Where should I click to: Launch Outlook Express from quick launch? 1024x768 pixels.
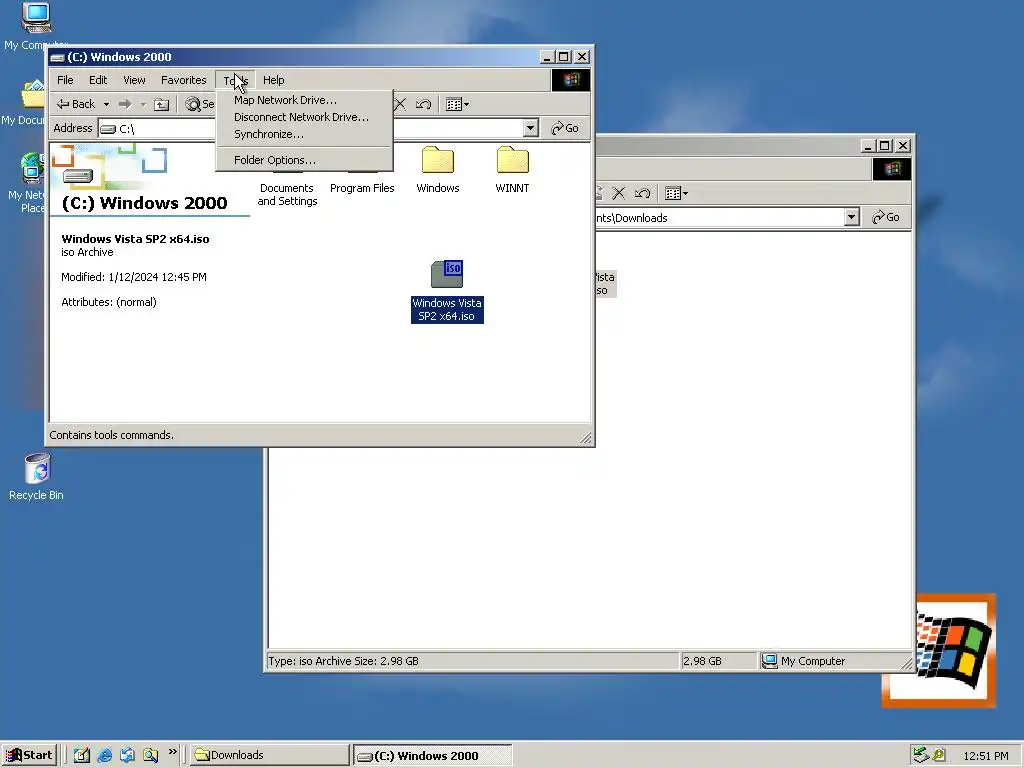coord(127,755)
